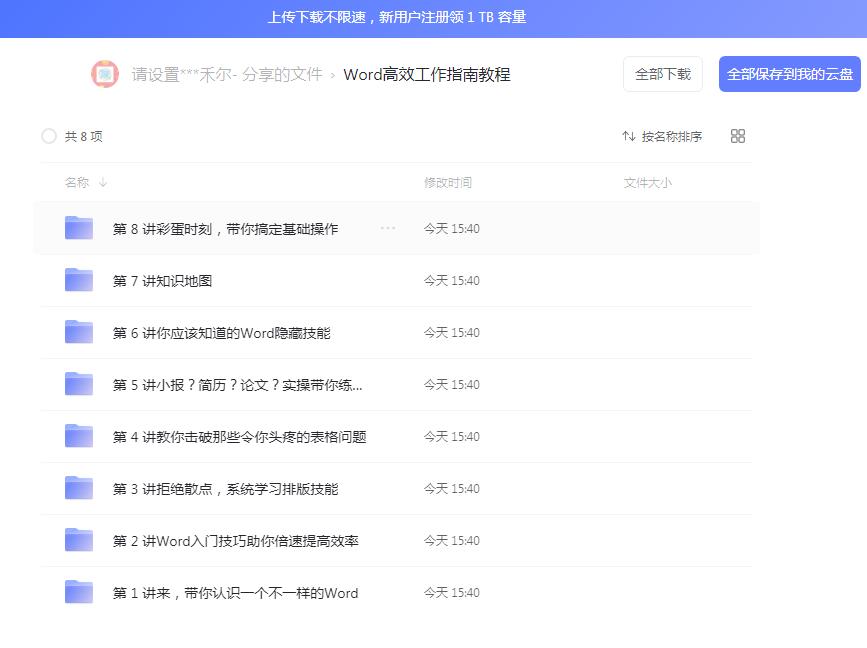The width and height of the screenshot is (867, 648).
Task: Click the 文件大小 column header
Action: pos(647,182)
